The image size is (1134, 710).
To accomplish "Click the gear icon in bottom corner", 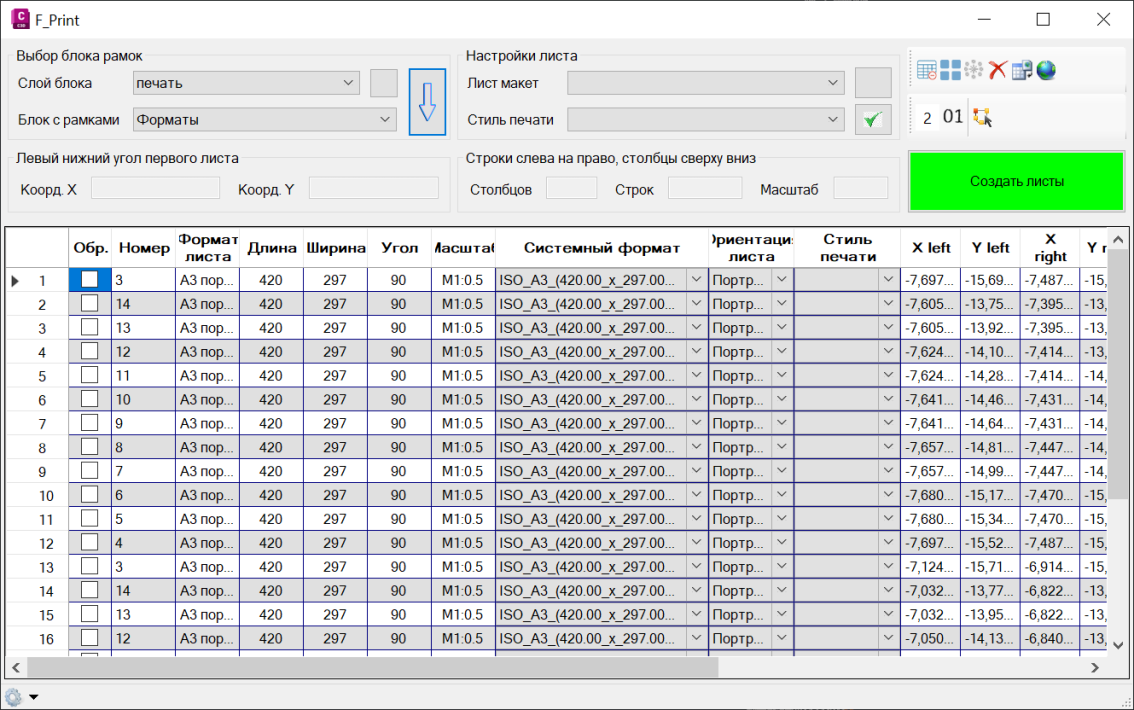I will point(14,697).
